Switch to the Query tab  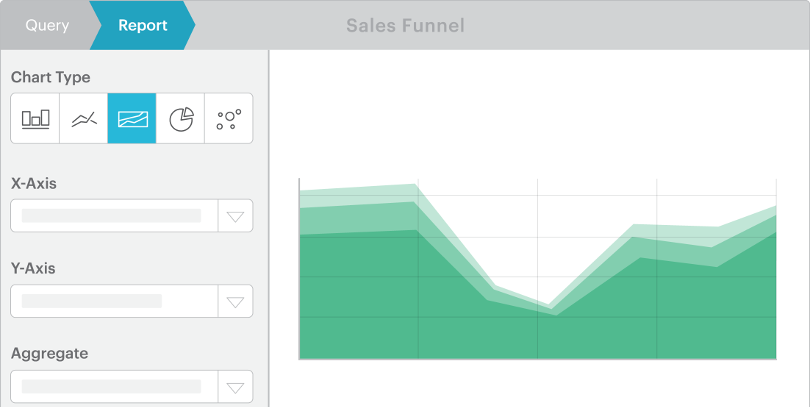pos(47,25)
